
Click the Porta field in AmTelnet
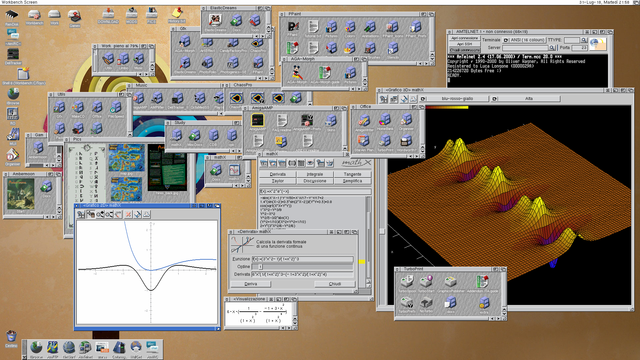(580, 48)
